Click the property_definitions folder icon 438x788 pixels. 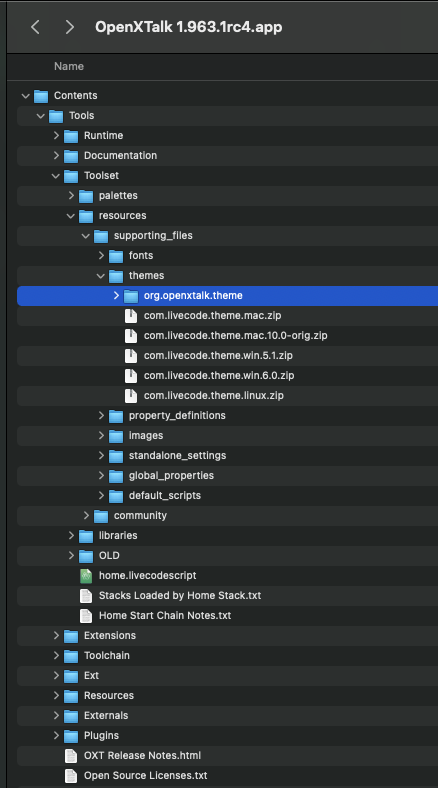point(116,416)
